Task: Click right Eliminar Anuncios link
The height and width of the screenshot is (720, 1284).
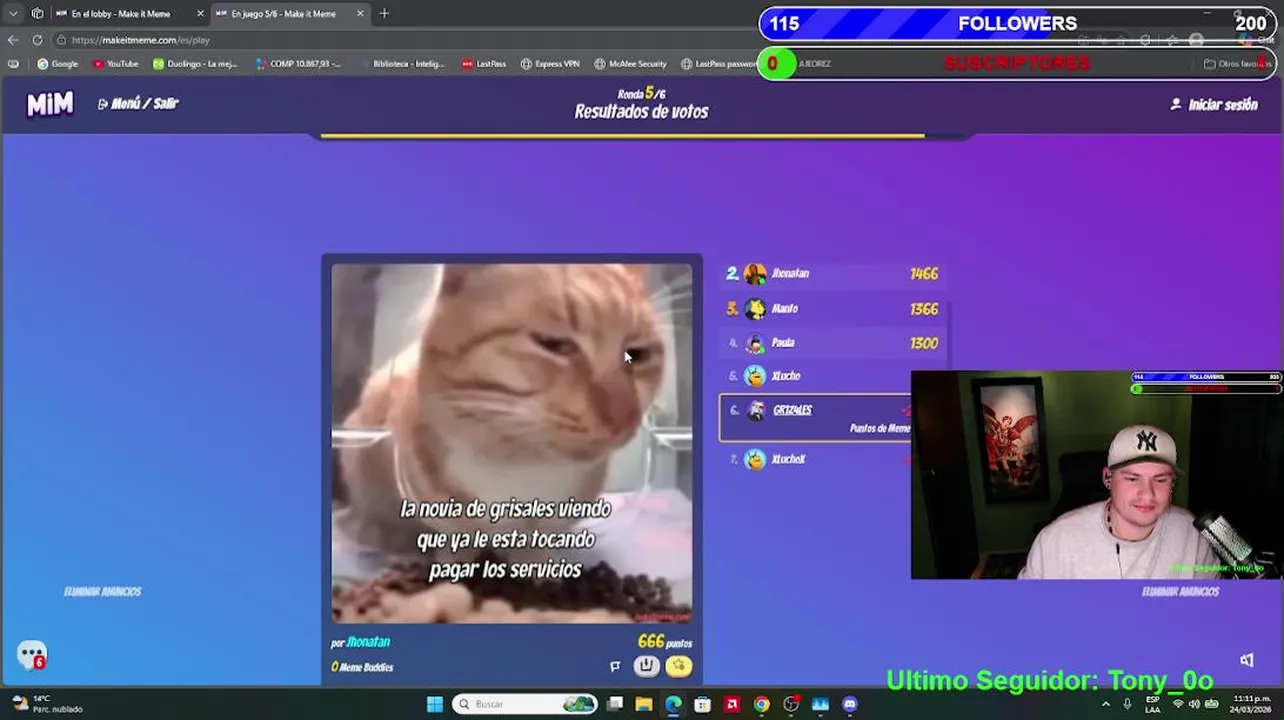Action: pyautogui.click(x=1180, y=591)
